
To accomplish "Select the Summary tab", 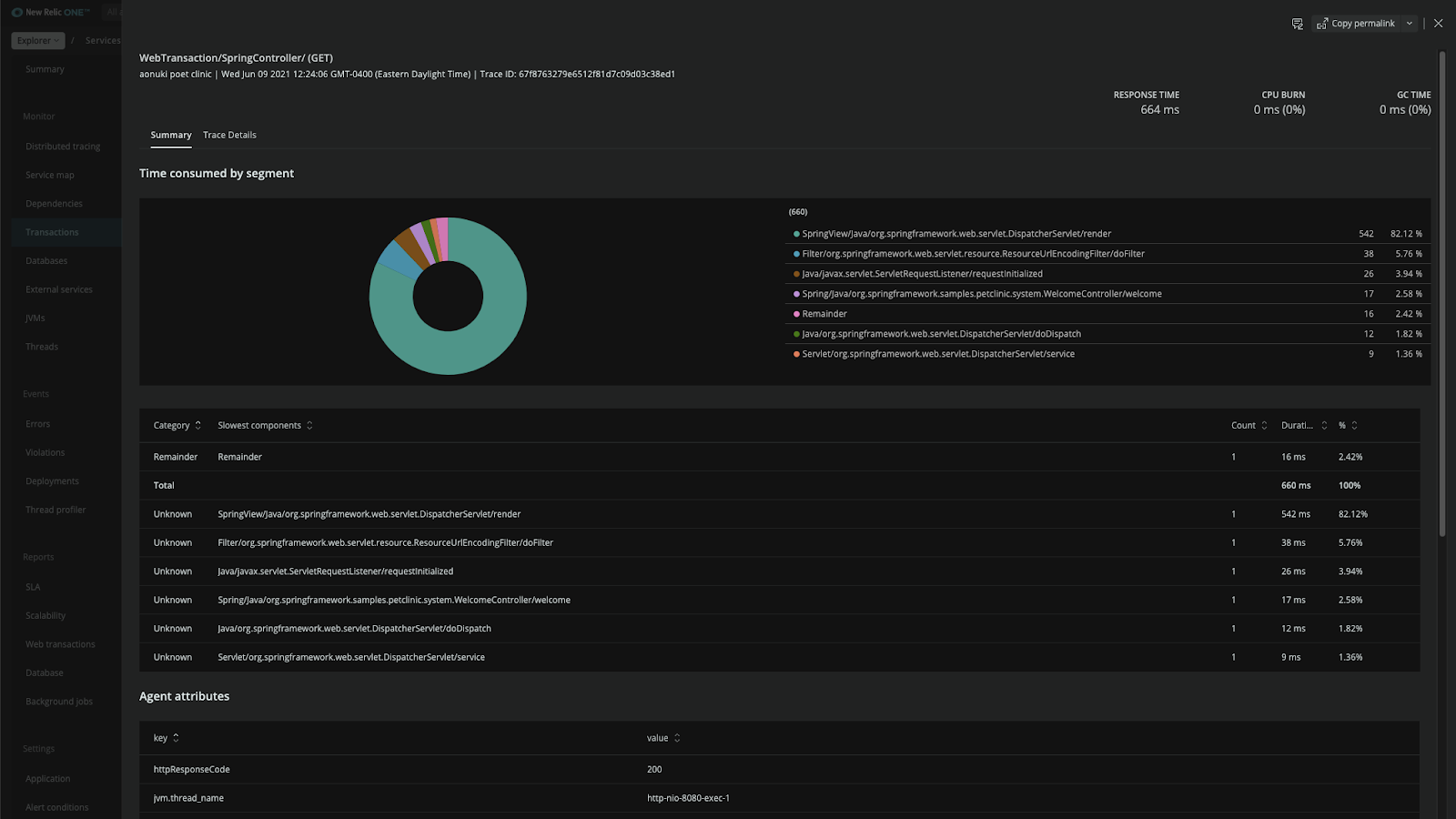I will (x=170, y=135).
